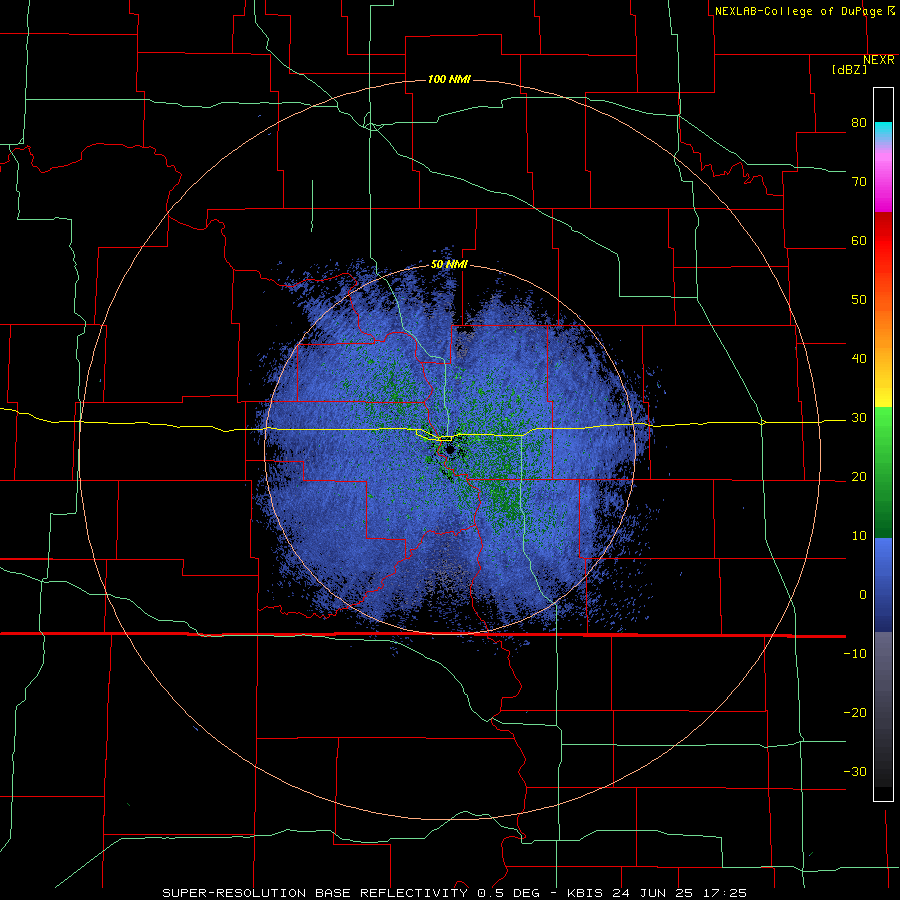Click the 40 dBZ scale label

859,359
